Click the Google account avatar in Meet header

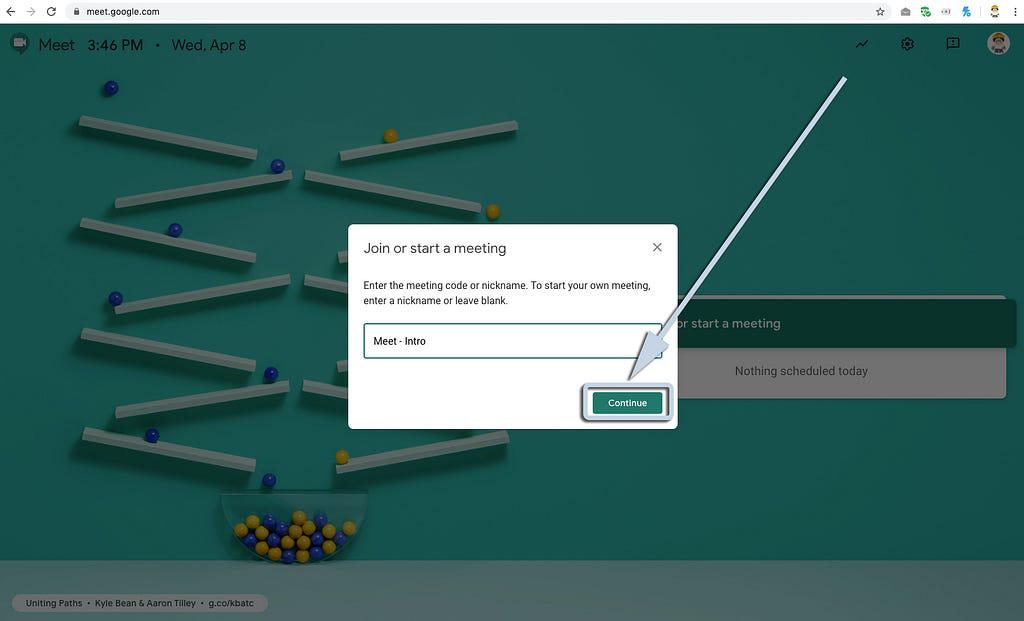(x=998, y=44)
